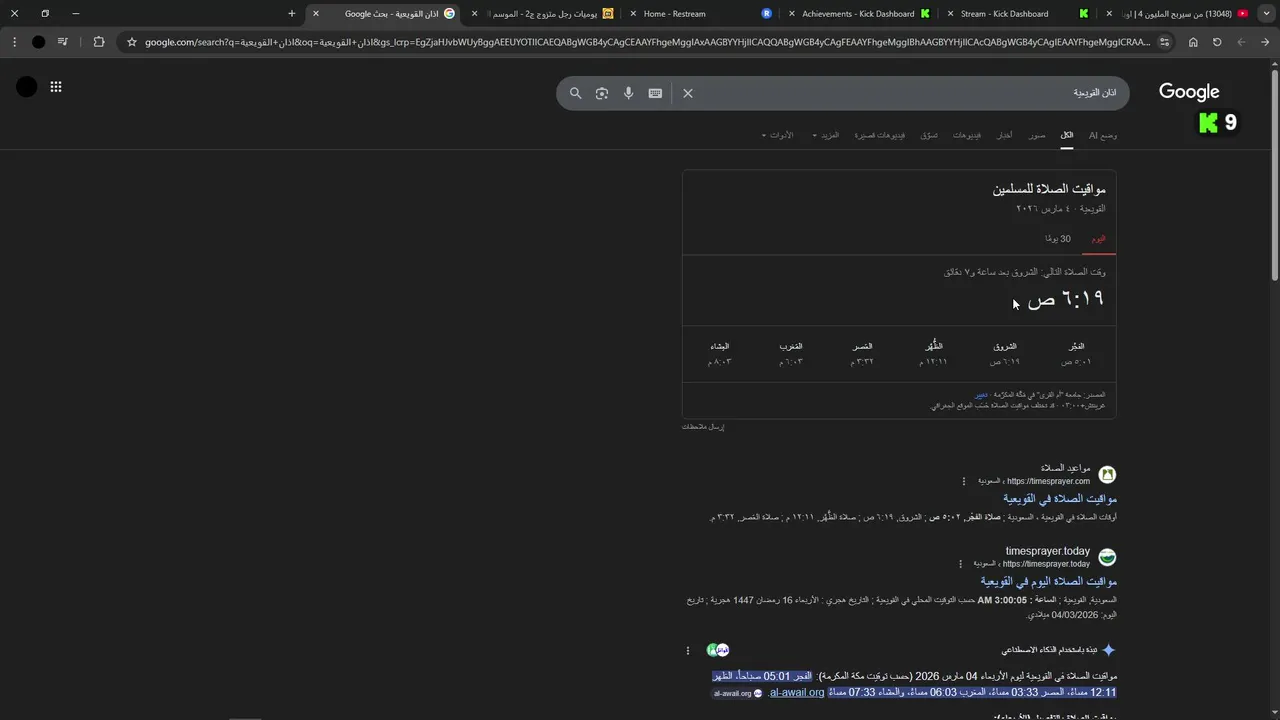The width and height of the screenshot is (1280, 720).
Task: Click the العصر 3:32 prayer time
Action: [x=862, y=354]
